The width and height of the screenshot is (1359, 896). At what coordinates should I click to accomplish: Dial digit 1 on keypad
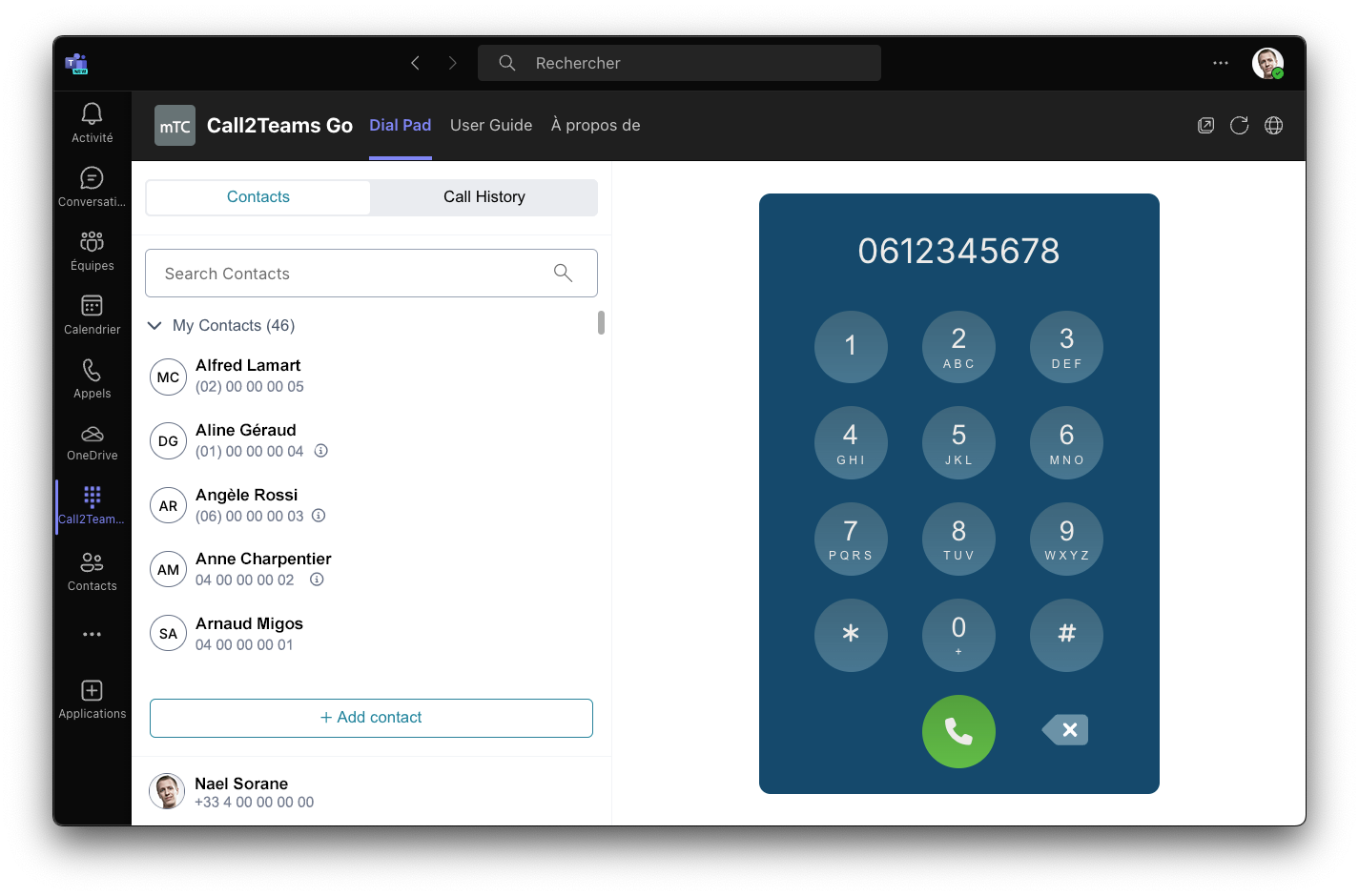(x=851, y=347)
